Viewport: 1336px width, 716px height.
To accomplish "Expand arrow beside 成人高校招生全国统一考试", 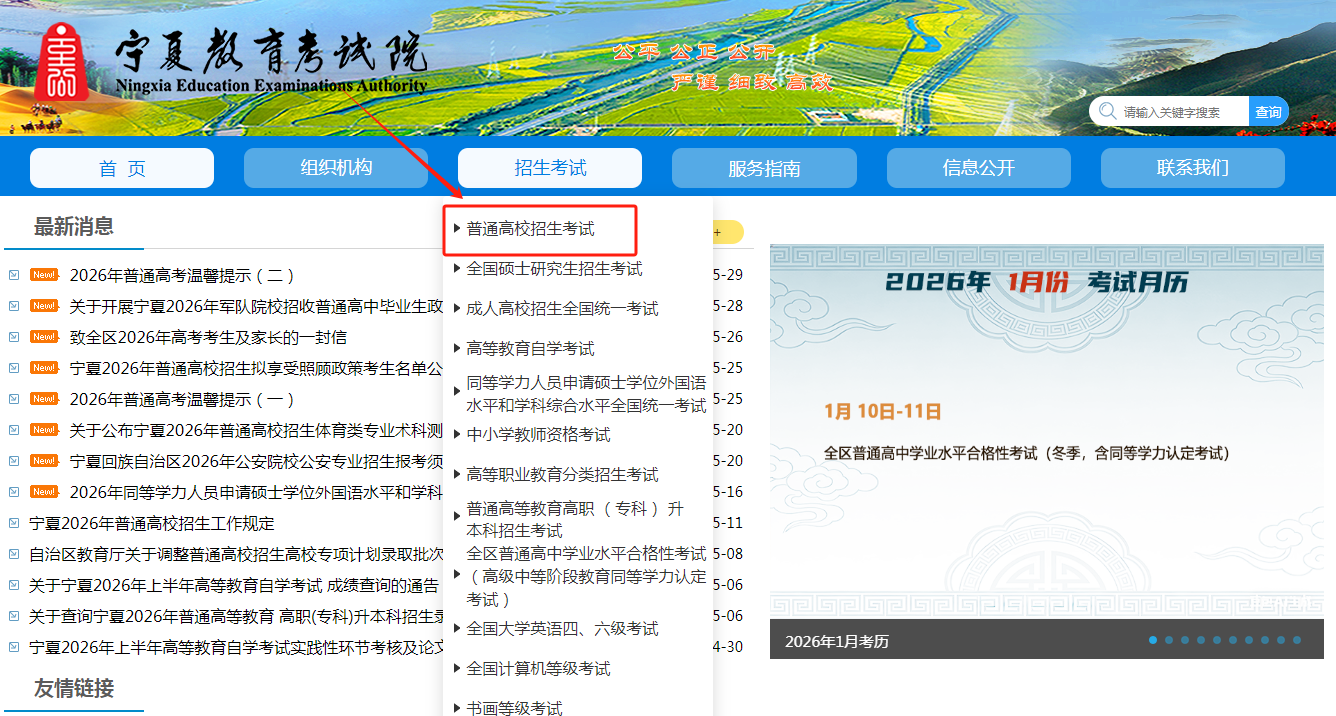I will click(x=457, y=308).
